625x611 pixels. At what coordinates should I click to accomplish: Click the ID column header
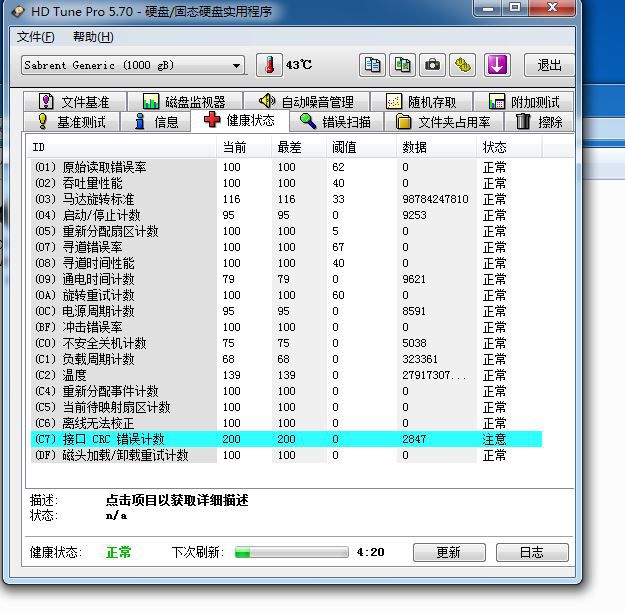(x=121, y=147)
